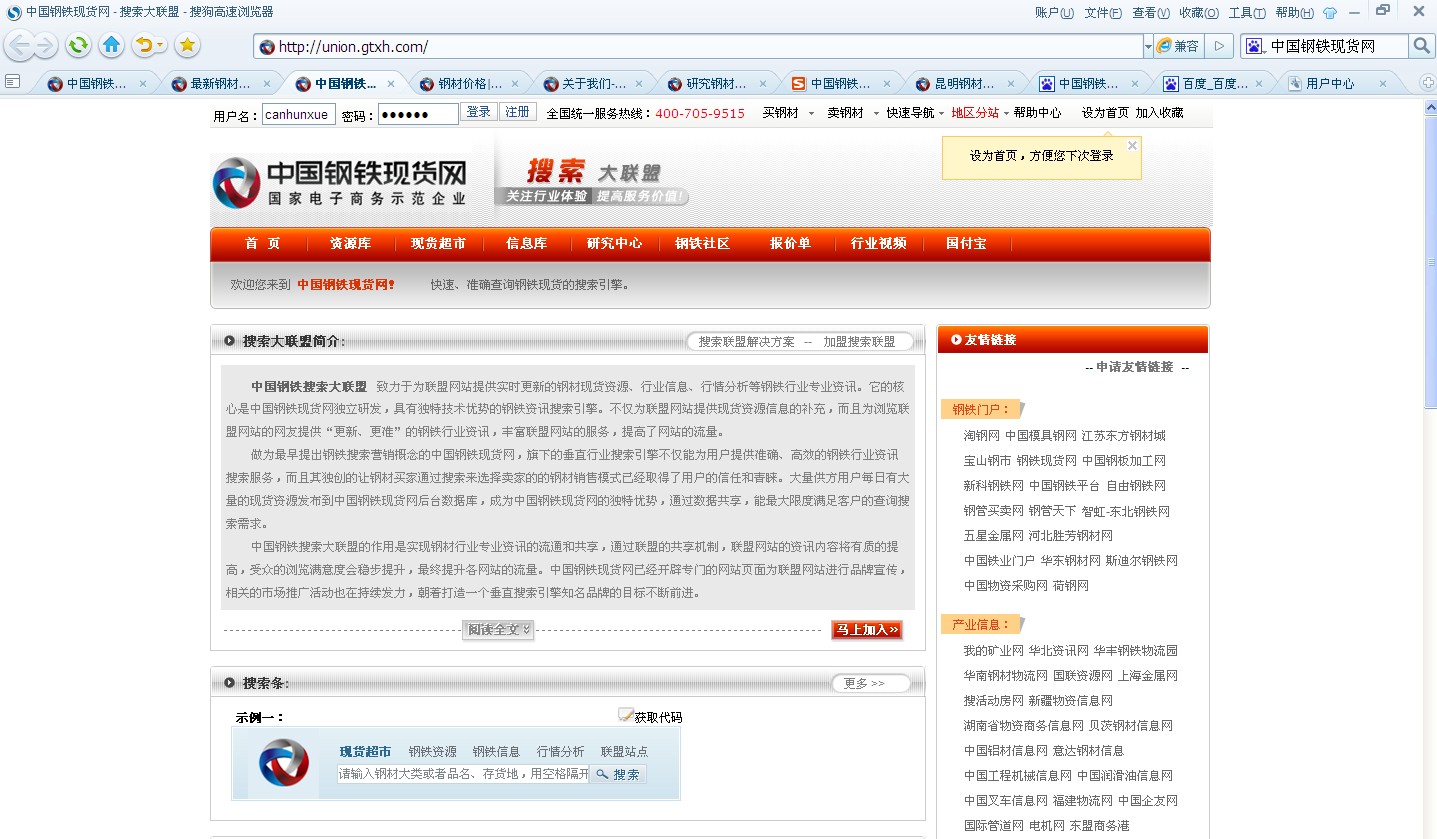
Task: Open favorites with the star icon
Action: (x=187, y=45)
